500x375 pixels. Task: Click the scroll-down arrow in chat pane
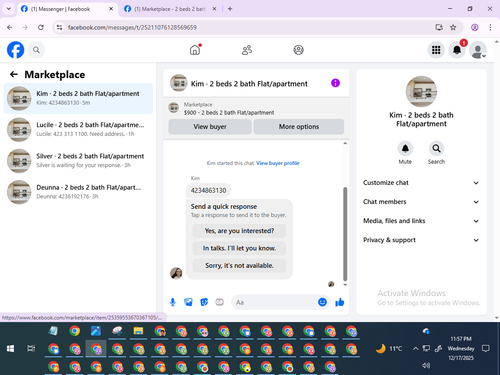click(345, 285)
